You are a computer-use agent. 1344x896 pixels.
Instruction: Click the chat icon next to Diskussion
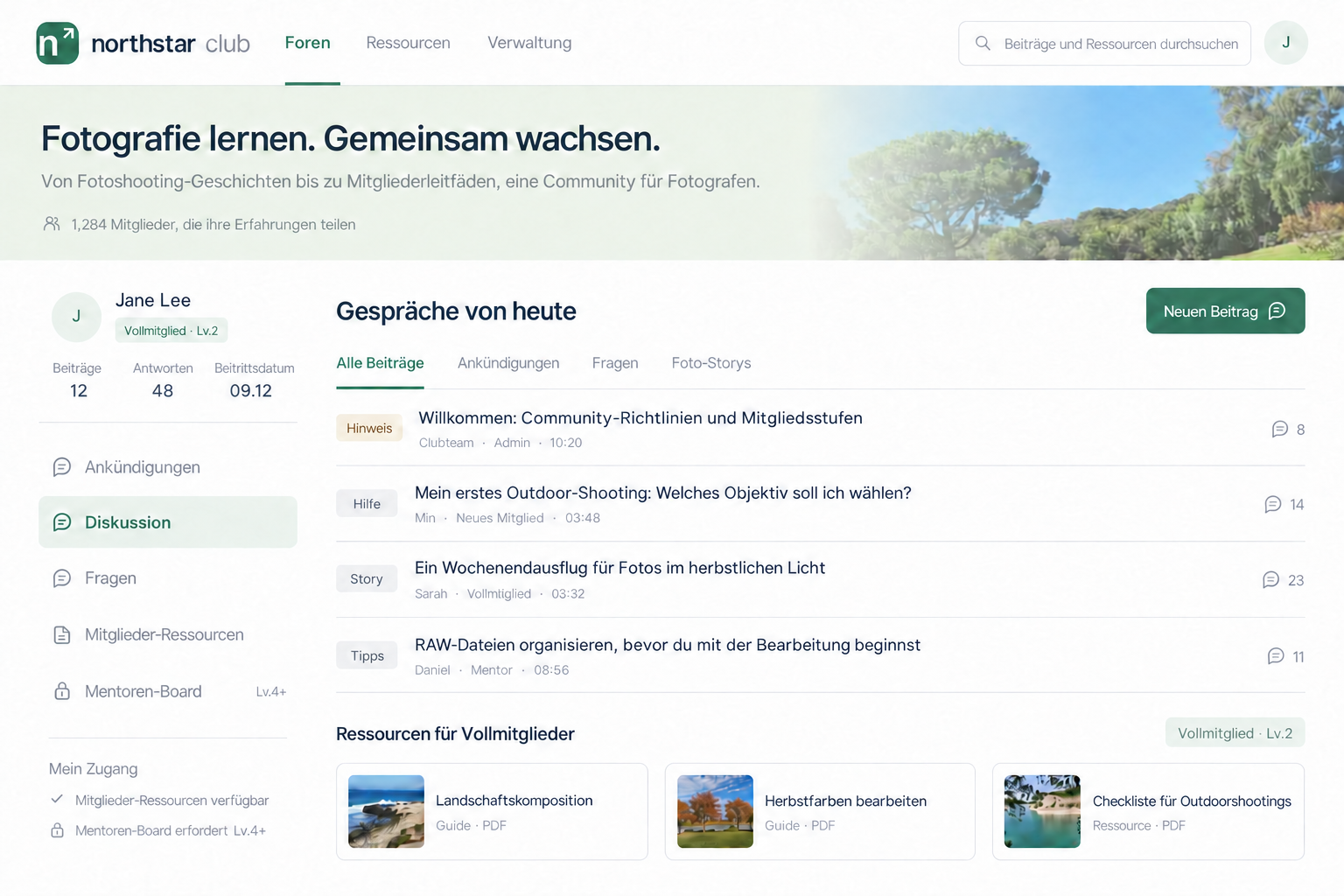click(62, 522)
